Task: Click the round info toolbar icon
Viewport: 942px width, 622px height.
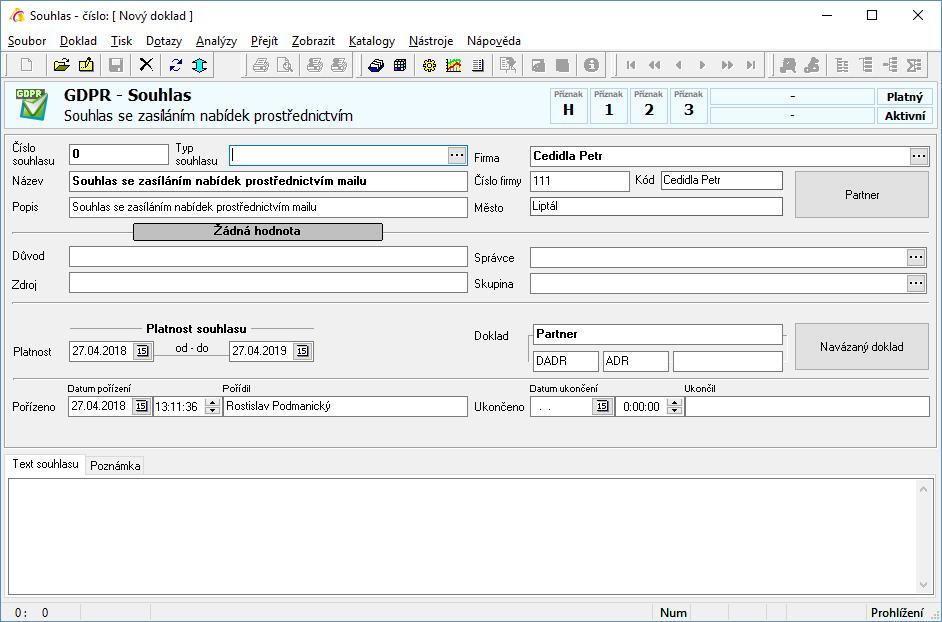Action: click(x=591, y=65)
